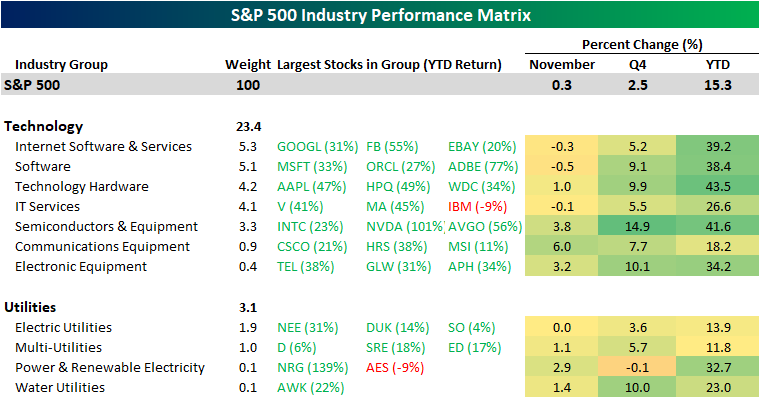Select the Weight column header
Screen dimensions: 759x399
248,65
